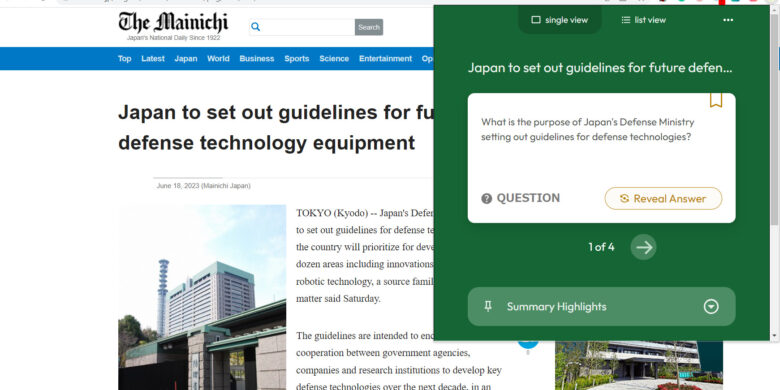Switch to list view tab

[x=643, y=20]
